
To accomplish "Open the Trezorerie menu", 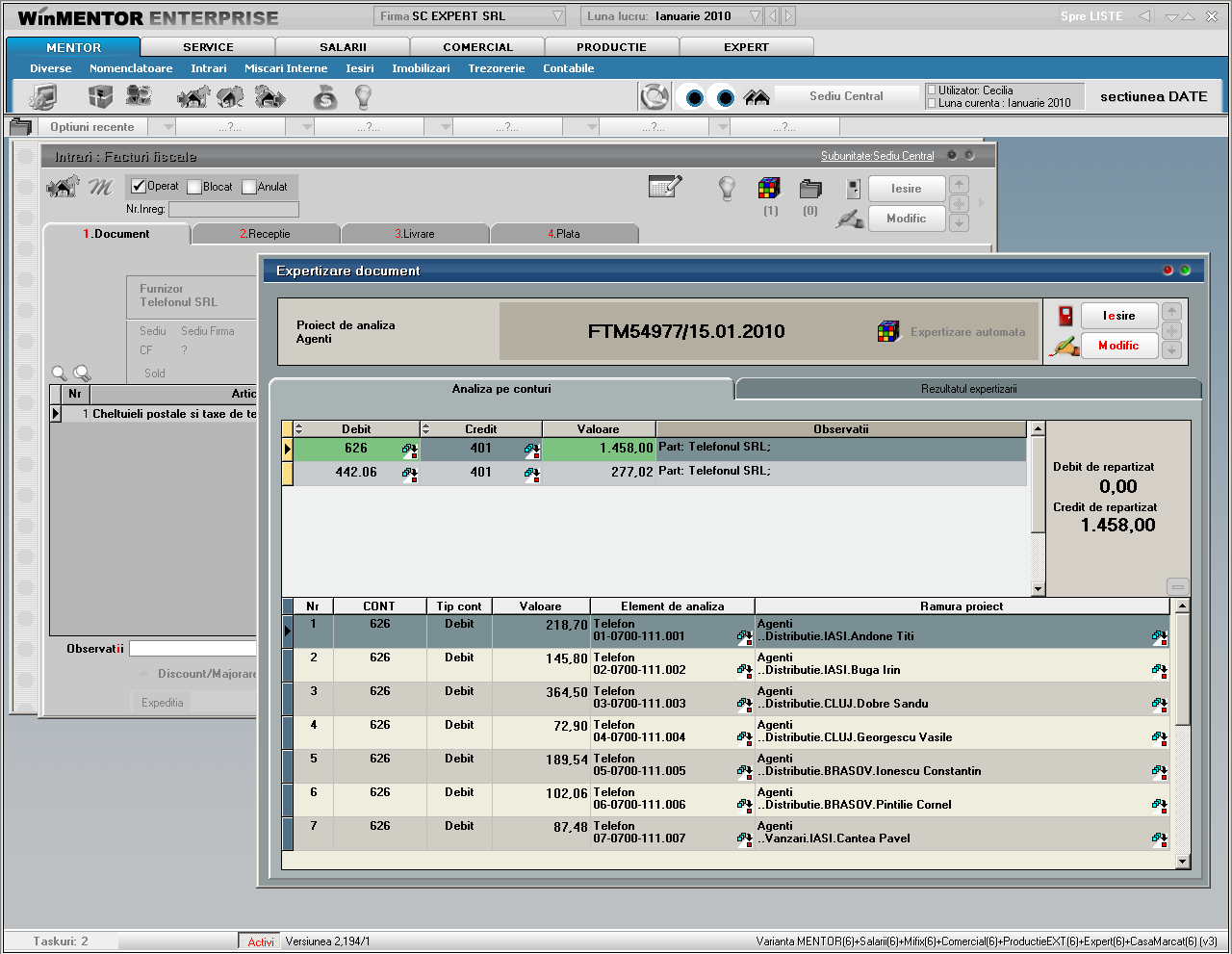I will (x=496, y=68).
